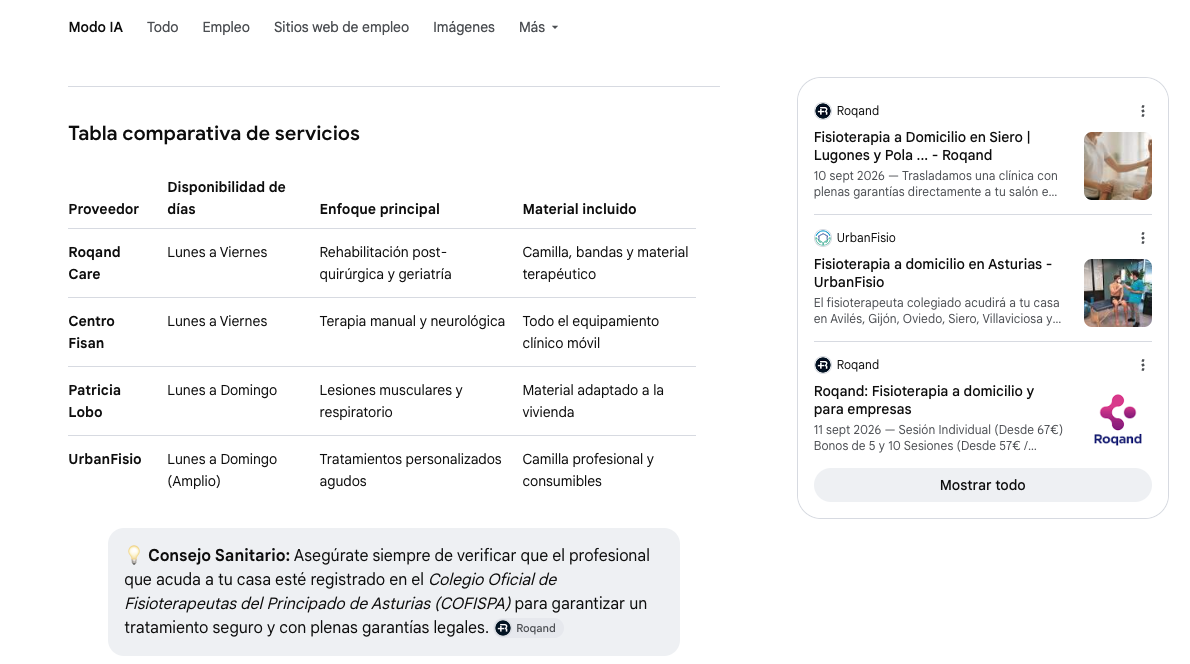Click Todo el equipamiento clínico móvil cell
Screen dimensions: 1190x664
[x=590, y=332]
